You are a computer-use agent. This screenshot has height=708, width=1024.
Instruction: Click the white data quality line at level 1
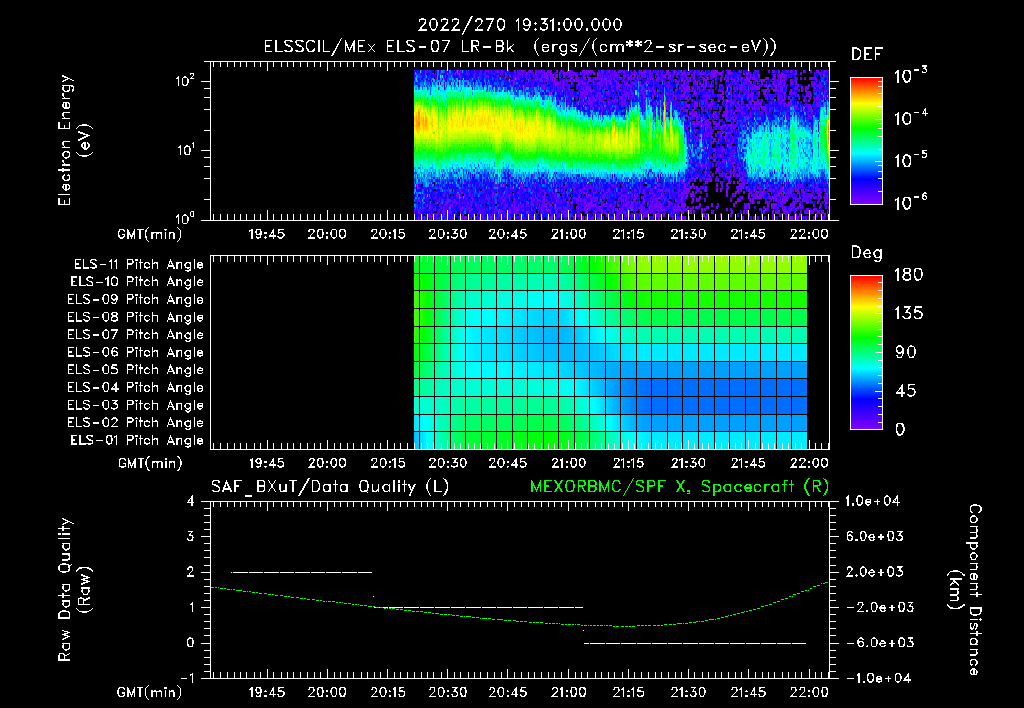point(479,607)
